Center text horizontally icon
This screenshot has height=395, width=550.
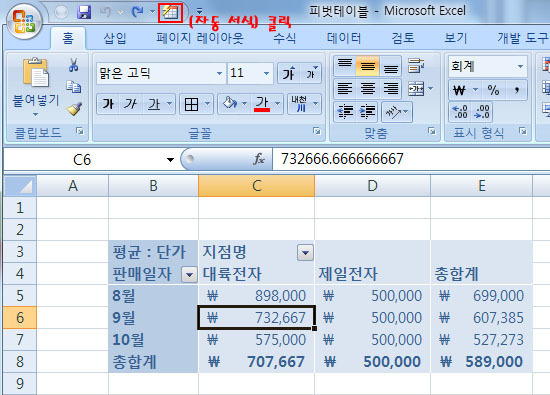point(368,89)
